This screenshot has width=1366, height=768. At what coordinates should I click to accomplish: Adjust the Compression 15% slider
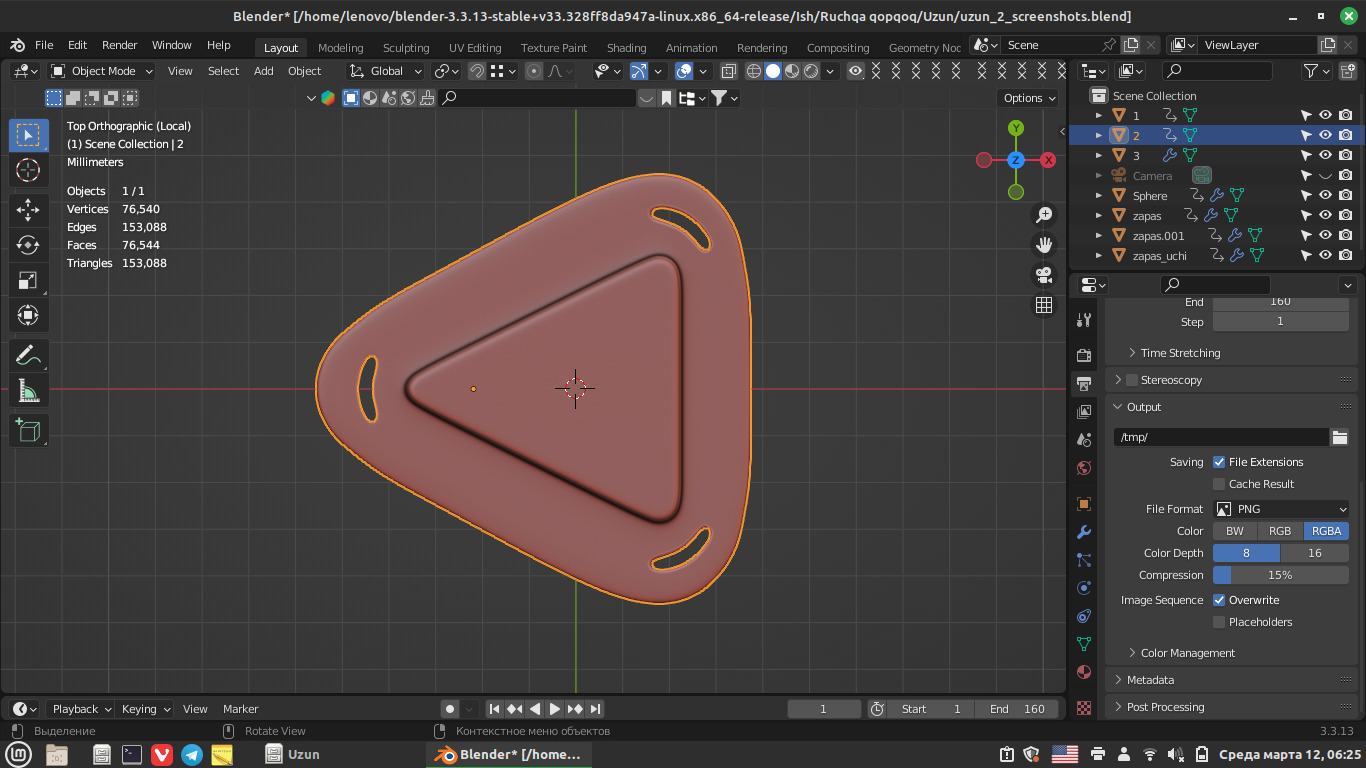[x=1281, y=575]
